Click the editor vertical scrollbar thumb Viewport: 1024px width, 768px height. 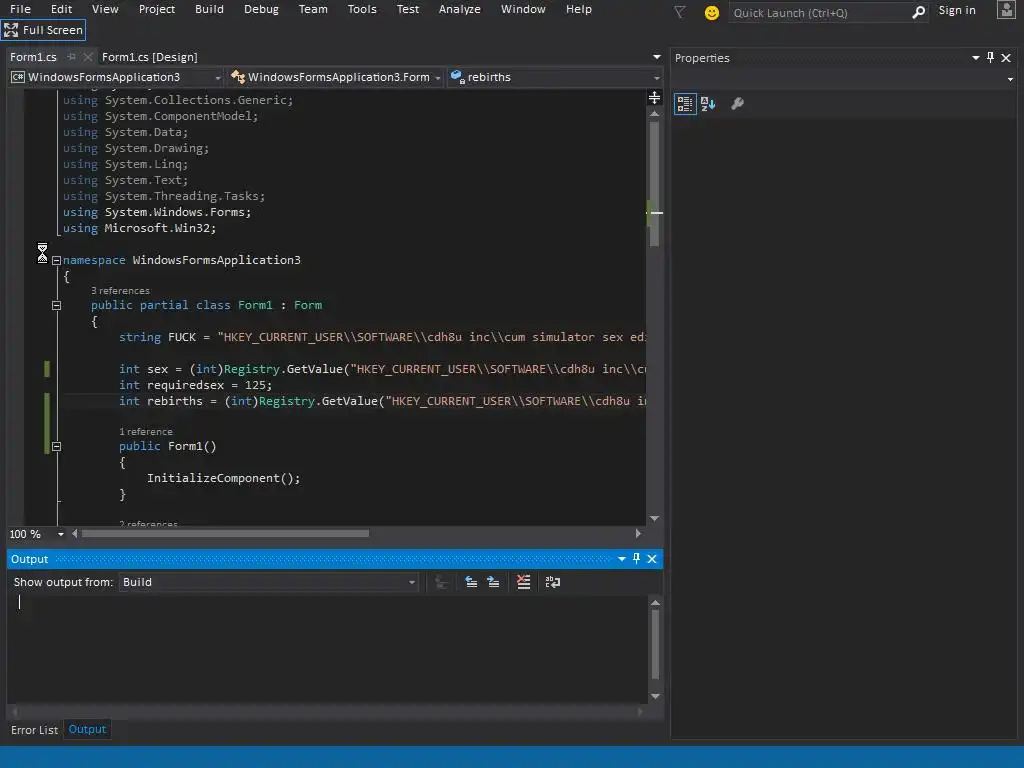point(654,184)
